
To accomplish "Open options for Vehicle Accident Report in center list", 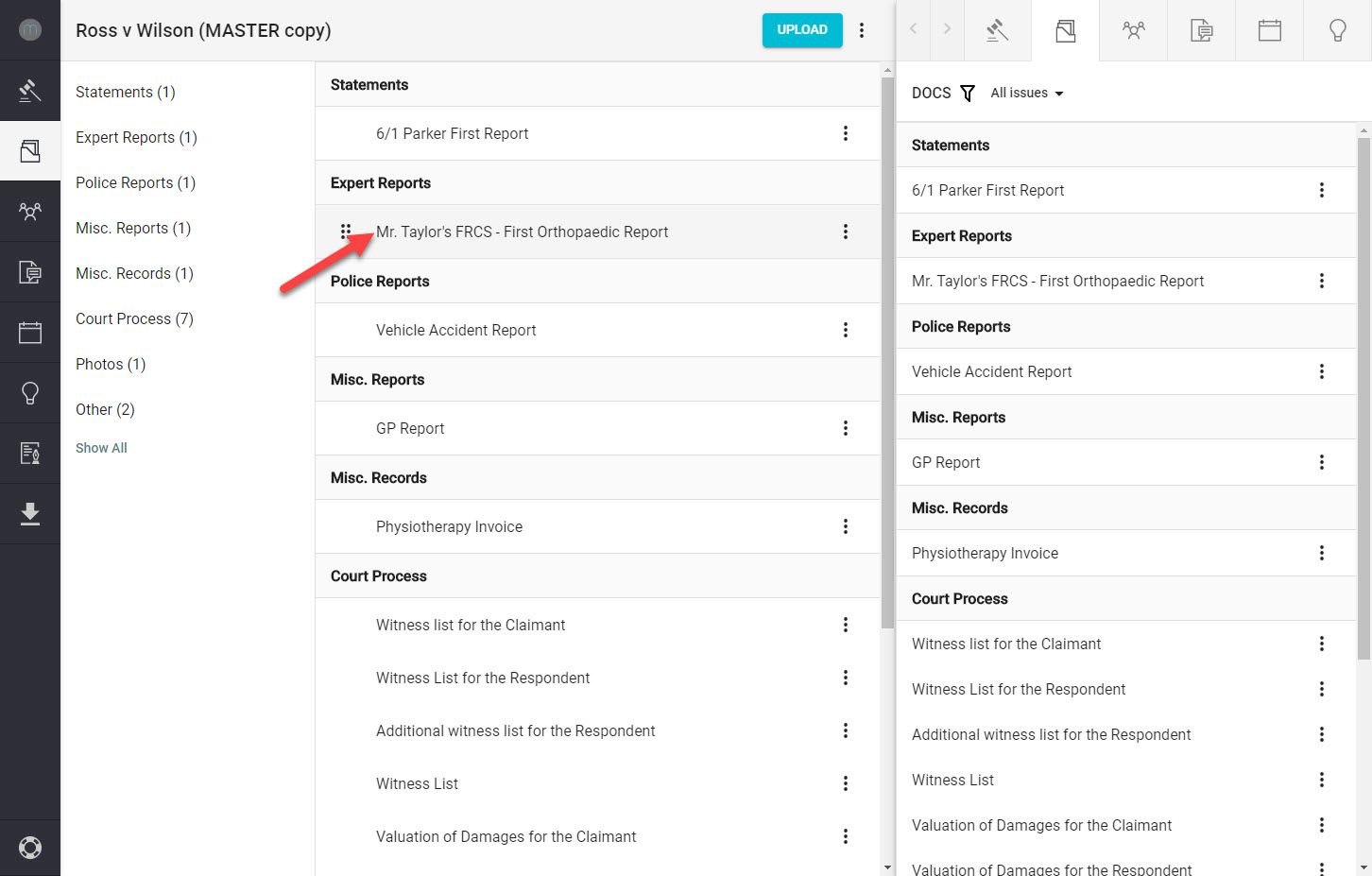I will pos(846,330).
